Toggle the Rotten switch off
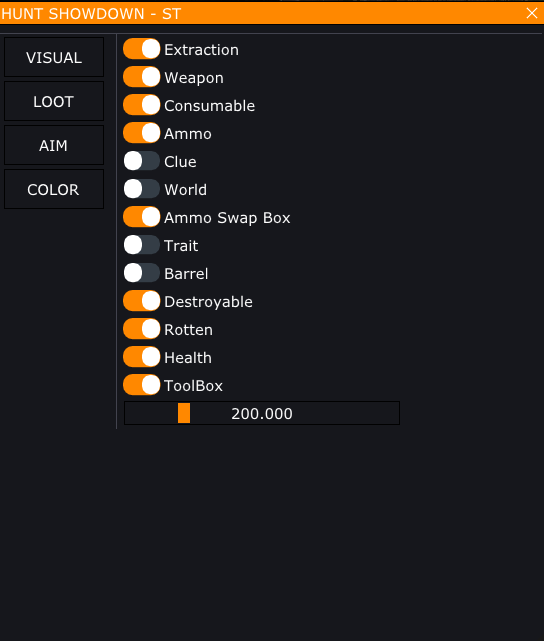 click(141, 329)
